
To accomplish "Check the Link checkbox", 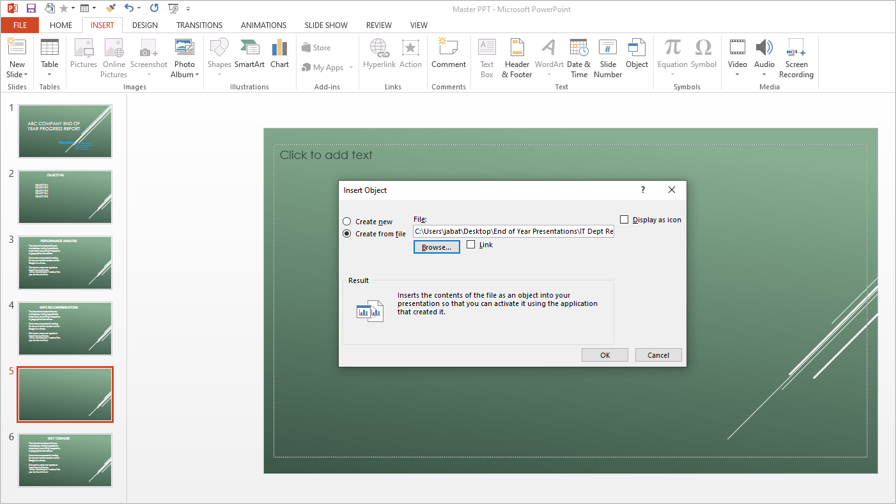I will pyautogui.click(x=471, y=245).
